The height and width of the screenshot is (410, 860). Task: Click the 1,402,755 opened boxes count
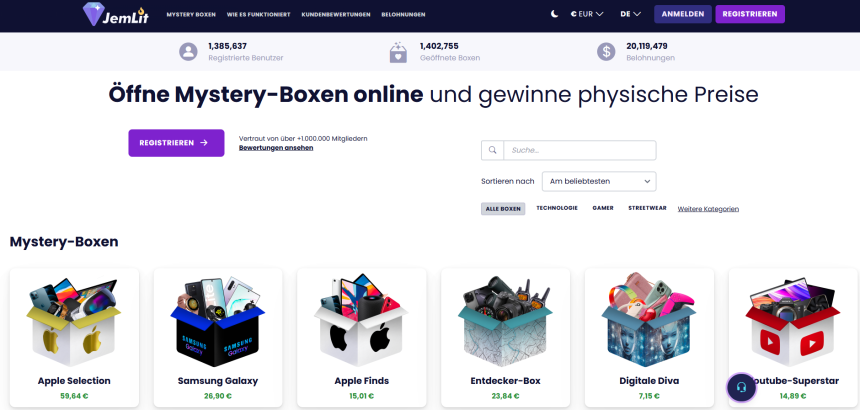[439, 46]
